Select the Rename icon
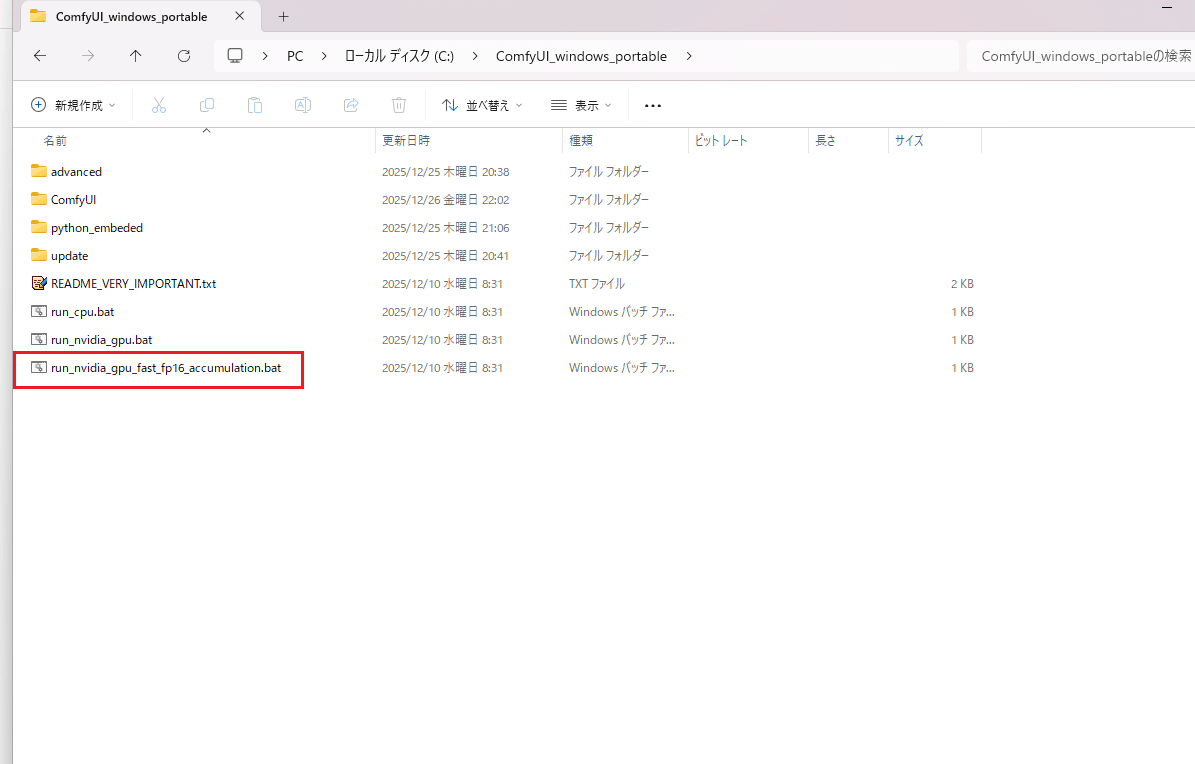 pos(302,104)
